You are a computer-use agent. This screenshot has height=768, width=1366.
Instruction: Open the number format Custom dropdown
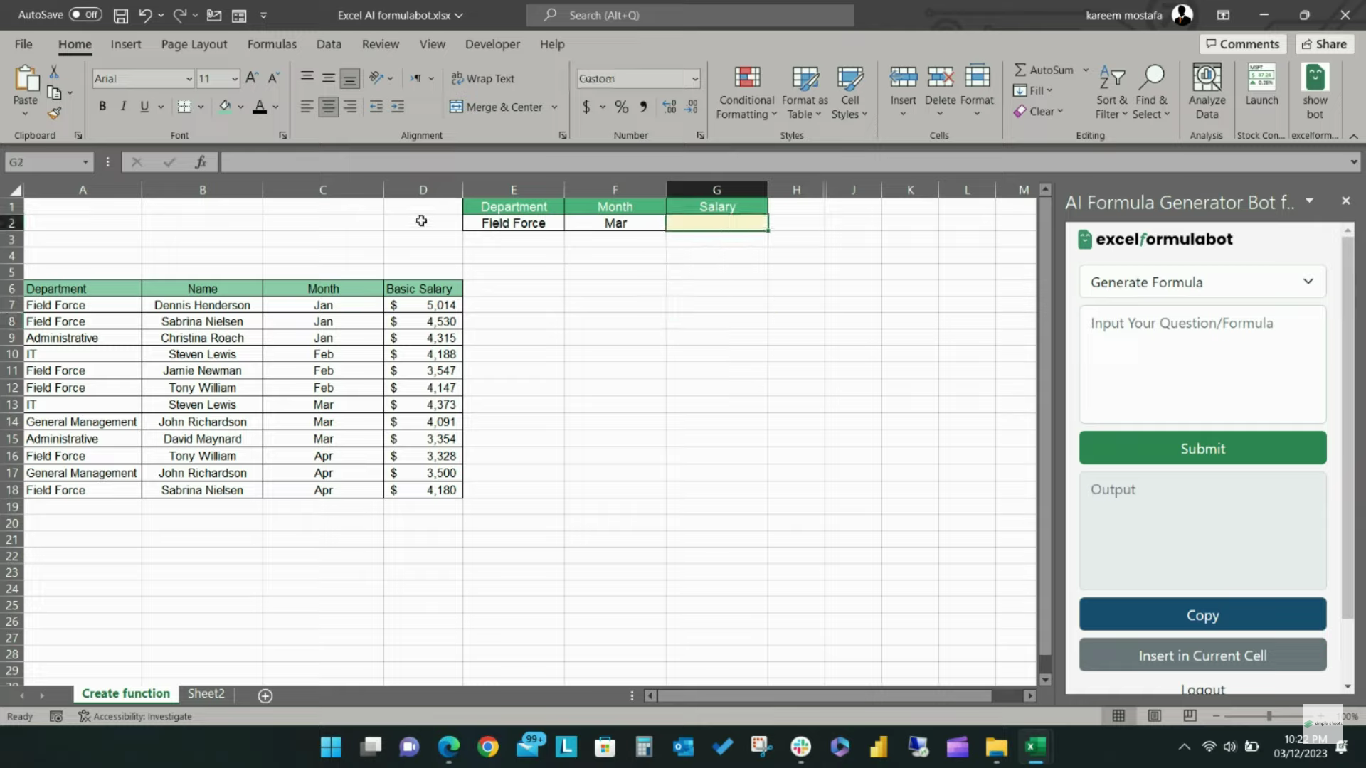(x=695, y=79)
